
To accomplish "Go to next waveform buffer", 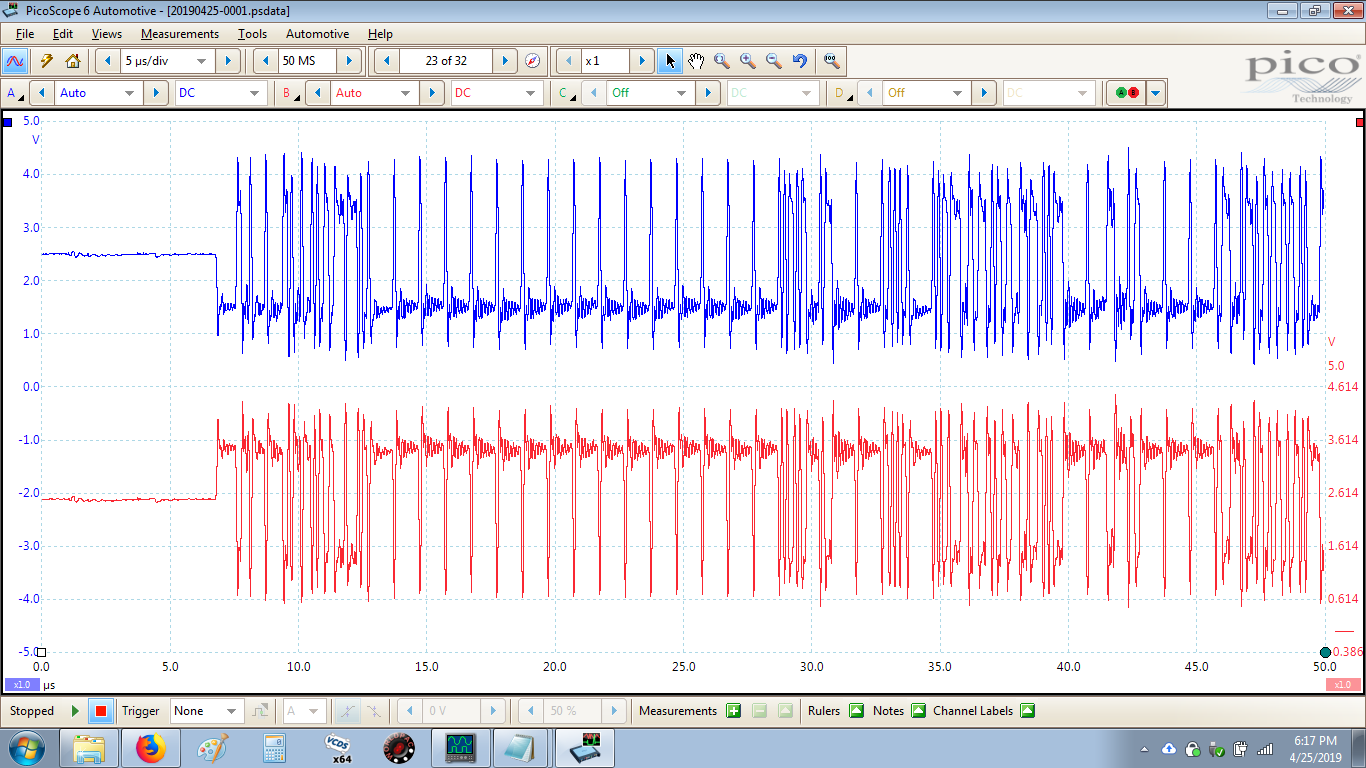I will [x=506, y=61].
